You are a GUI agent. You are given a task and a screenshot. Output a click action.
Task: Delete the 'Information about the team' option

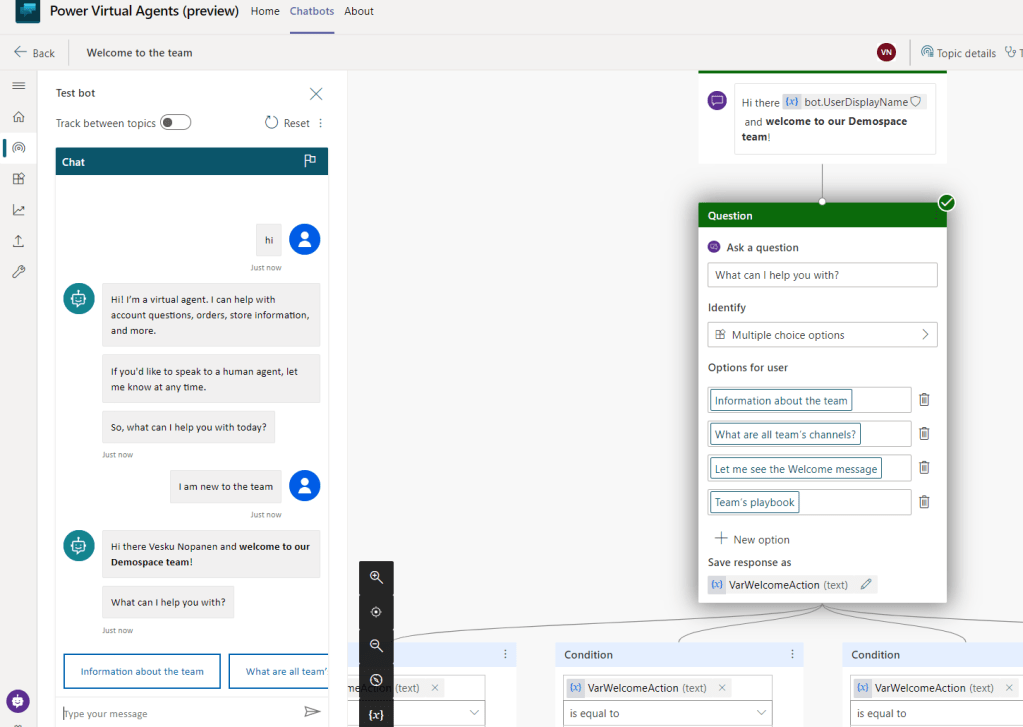(x=924, y=400)
